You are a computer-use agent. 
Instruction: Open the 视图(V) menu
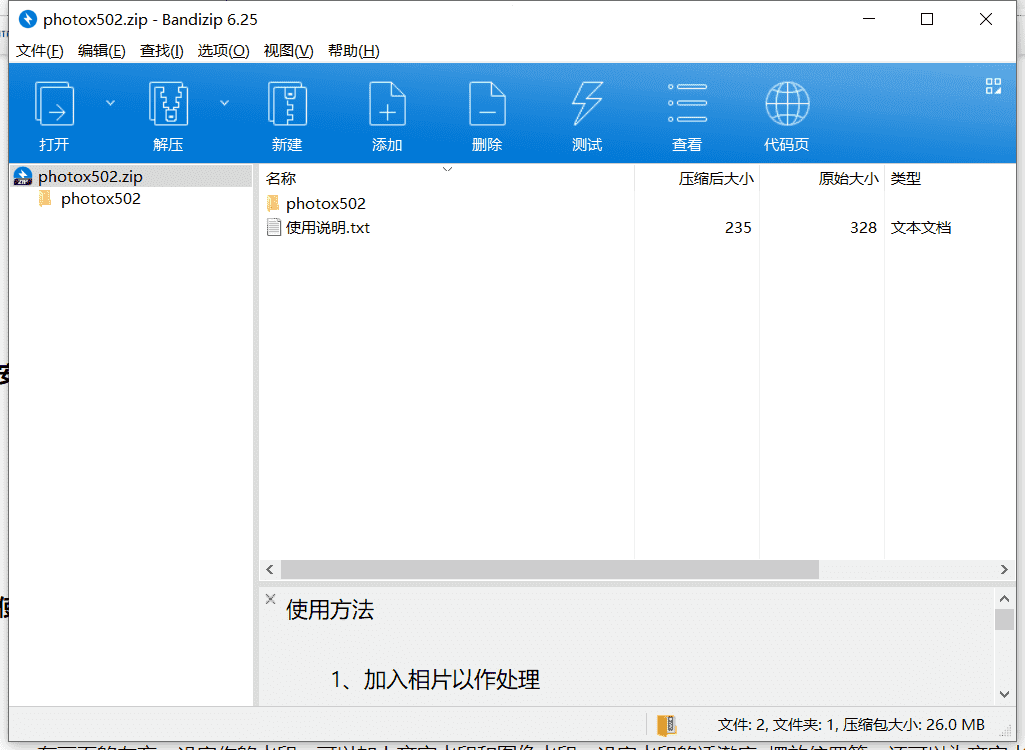pos(288,51)
